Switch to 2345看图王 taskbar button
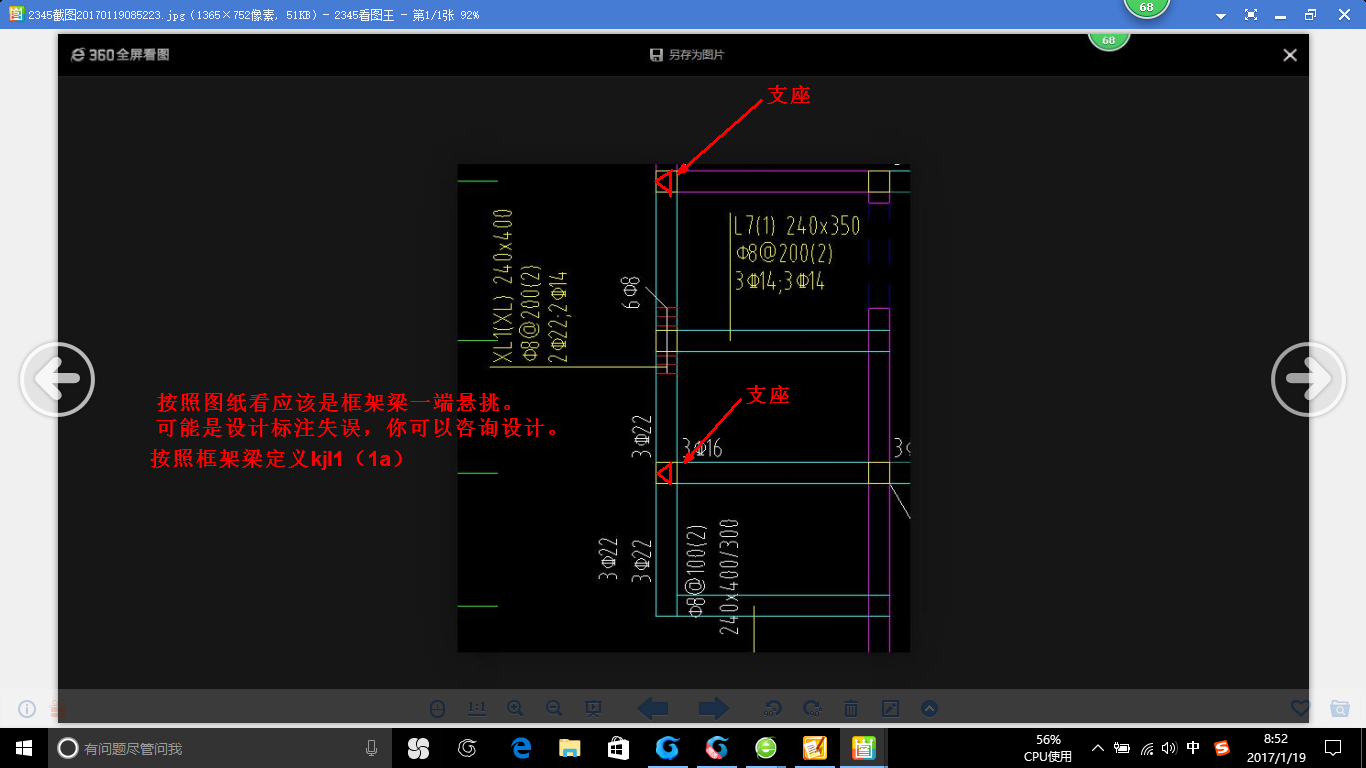The image size is (1366, 768). pyautogui.click(x=863, y=748)
